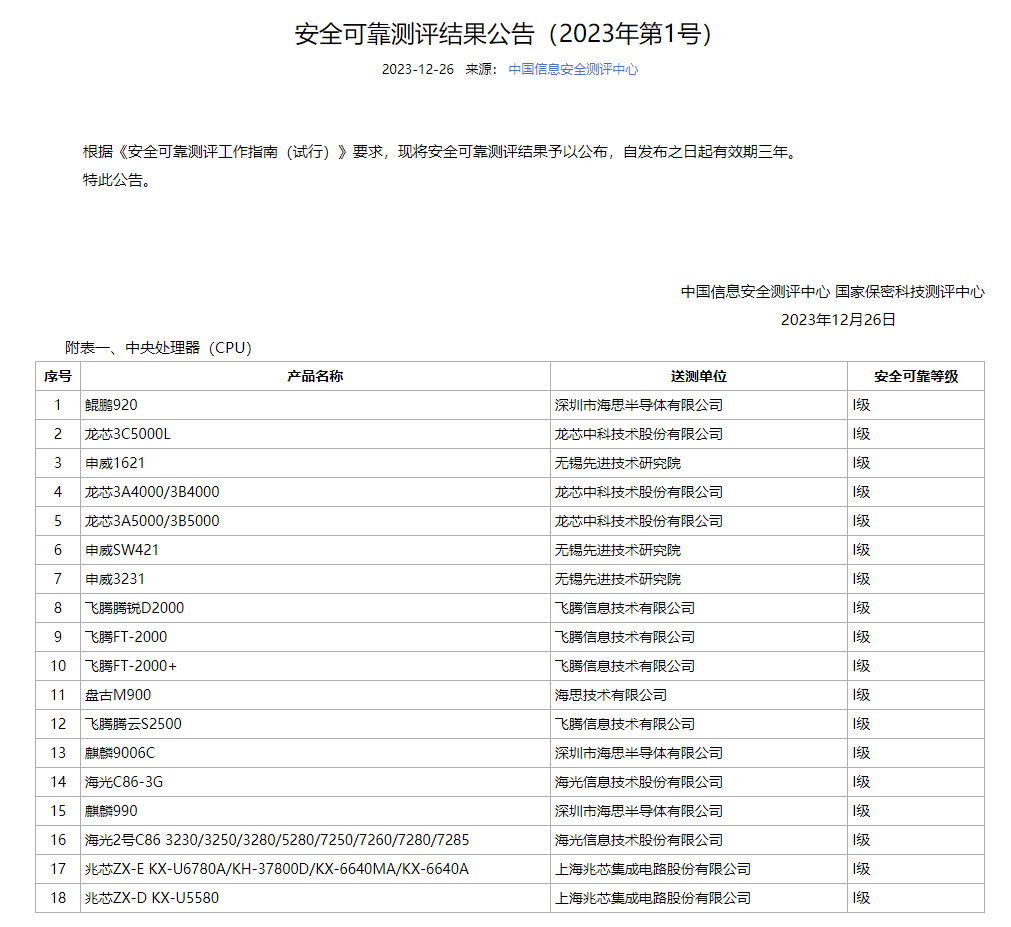Click the 送测单位 column header

tap(699, 376)
